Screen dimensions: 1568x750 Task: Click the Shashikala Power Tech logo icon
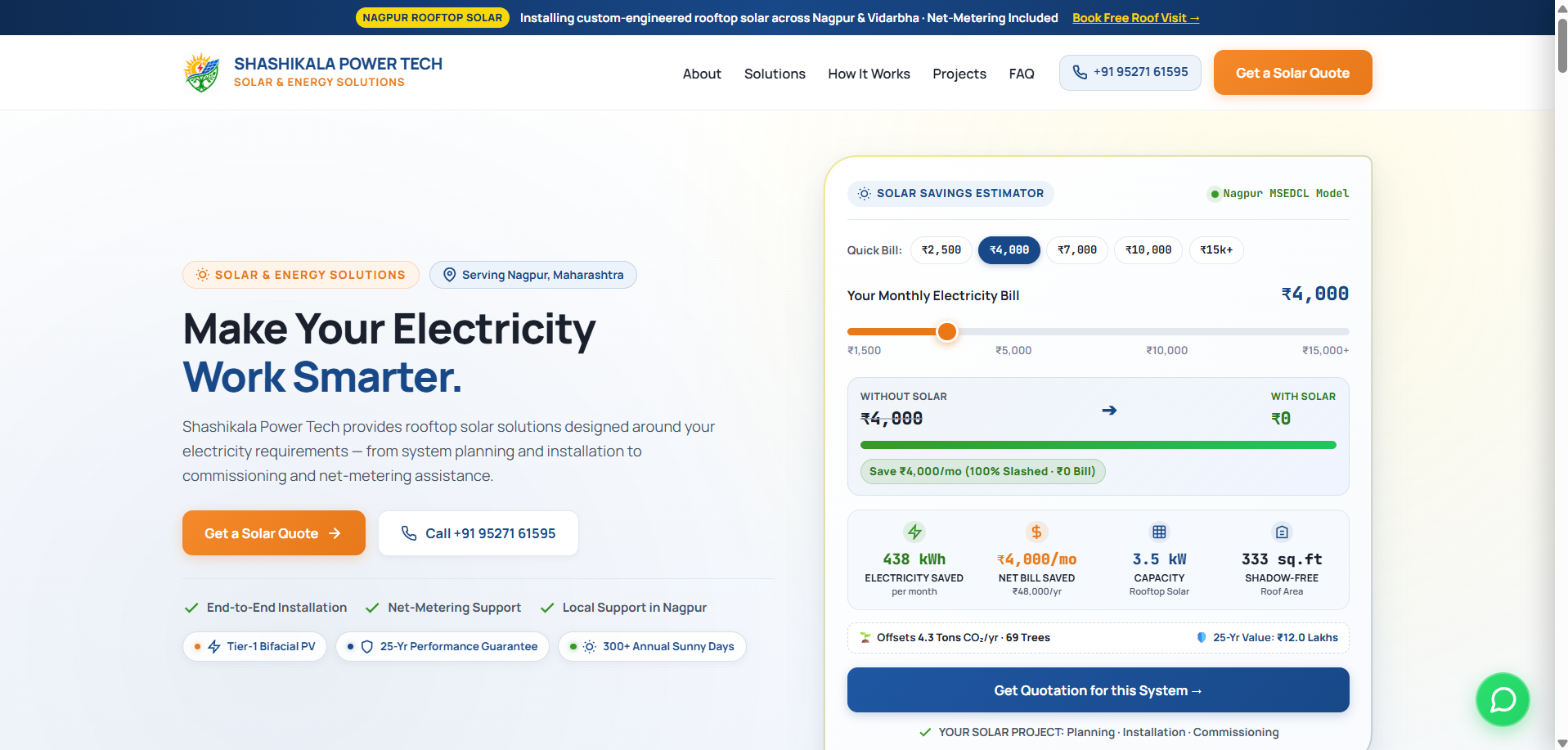[x=201, y=73]
